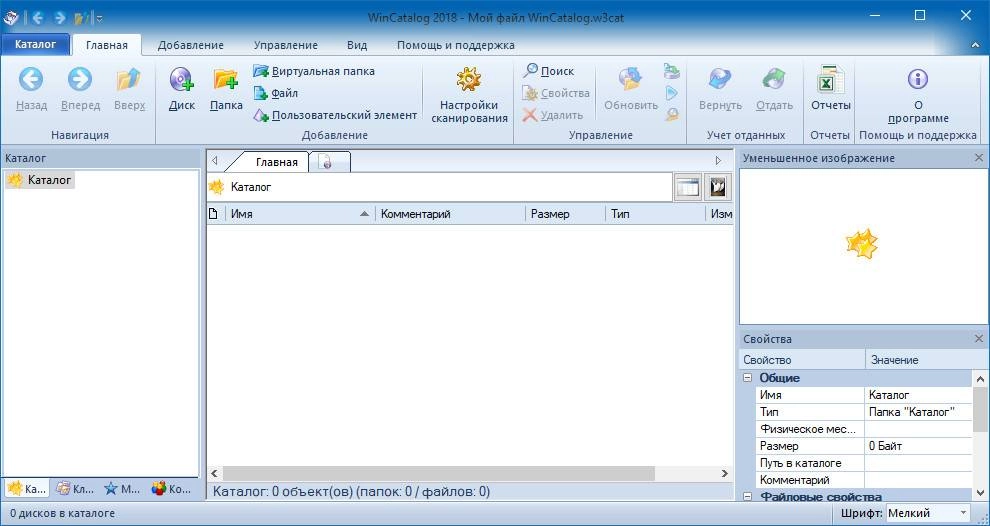Click the Назад navigation arrow icon
990x526 pixels.
(x=31, y=80)
